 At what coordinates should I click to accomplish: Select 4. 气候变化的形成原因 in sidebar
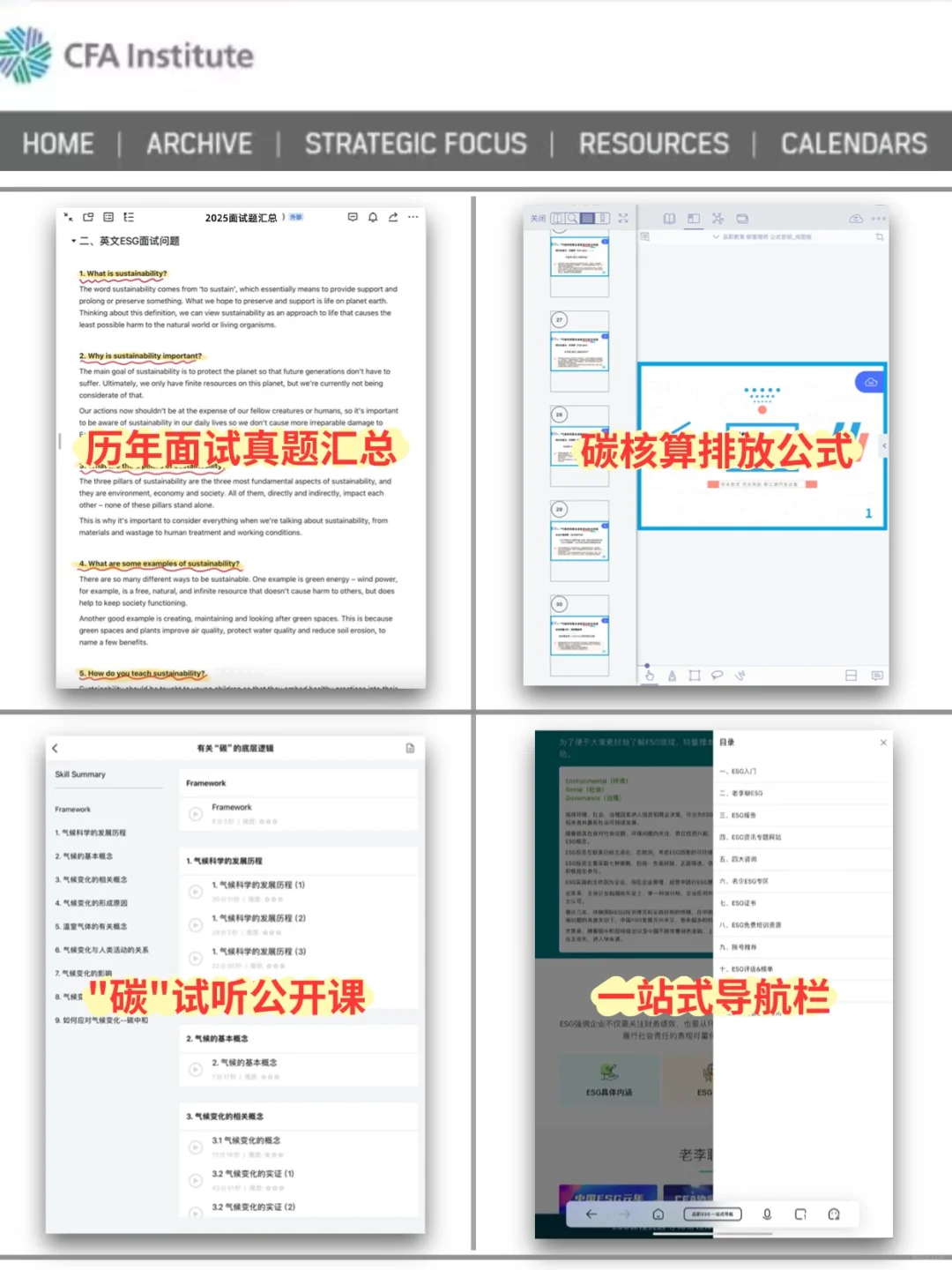[91, 903]
